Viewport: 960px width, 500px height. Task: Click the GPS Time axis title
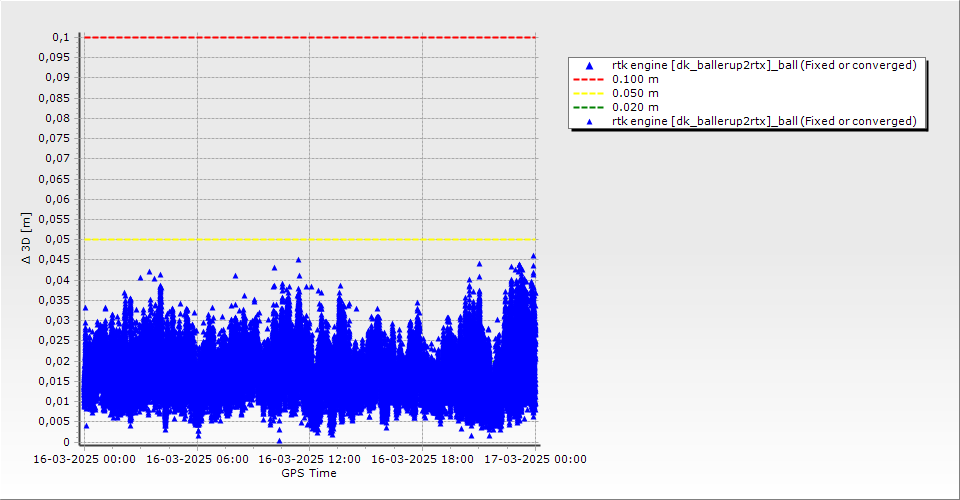click(309, 473)
